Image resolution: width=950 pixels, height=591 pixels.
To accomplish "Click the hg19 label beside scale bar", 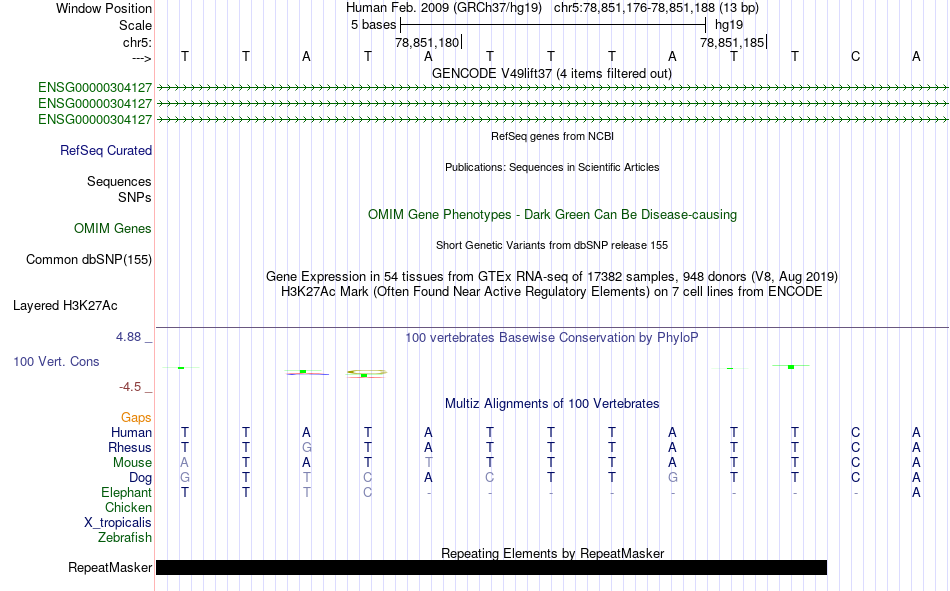I will [729, 25].
